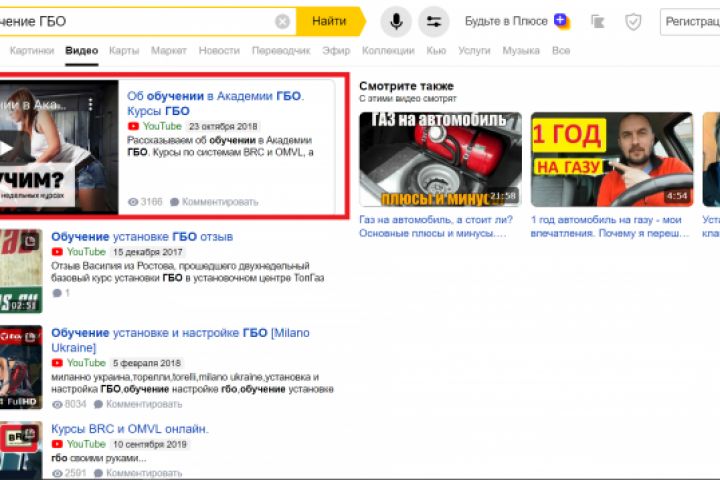Screen dimensions: 720x480
Task: Open three-dot menu on first video thumbnail
Action: 90,105
